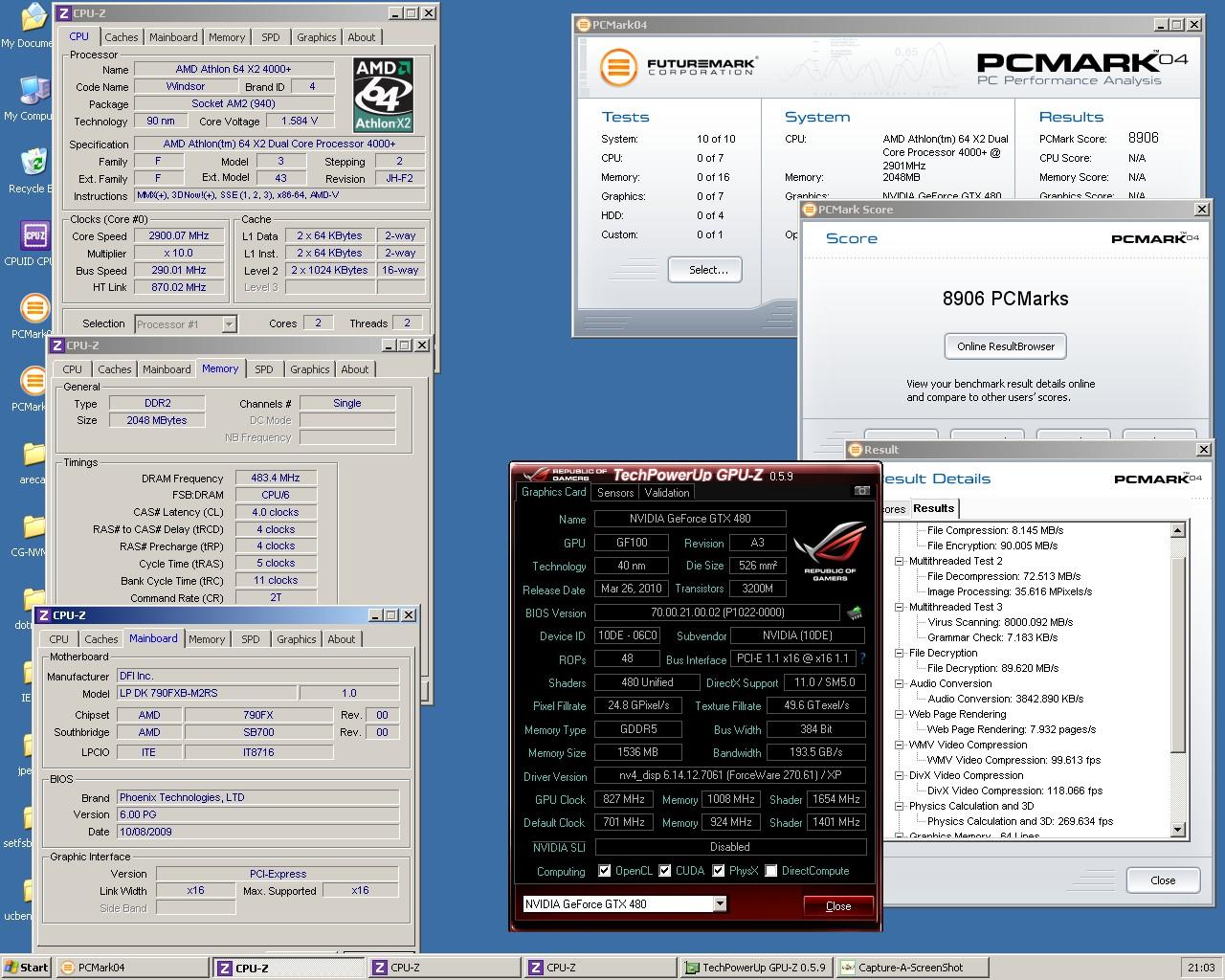Open SPD tab in CPU-Z Memory timings window
The width and height of the screenshot is (1225, 980).
264,369
